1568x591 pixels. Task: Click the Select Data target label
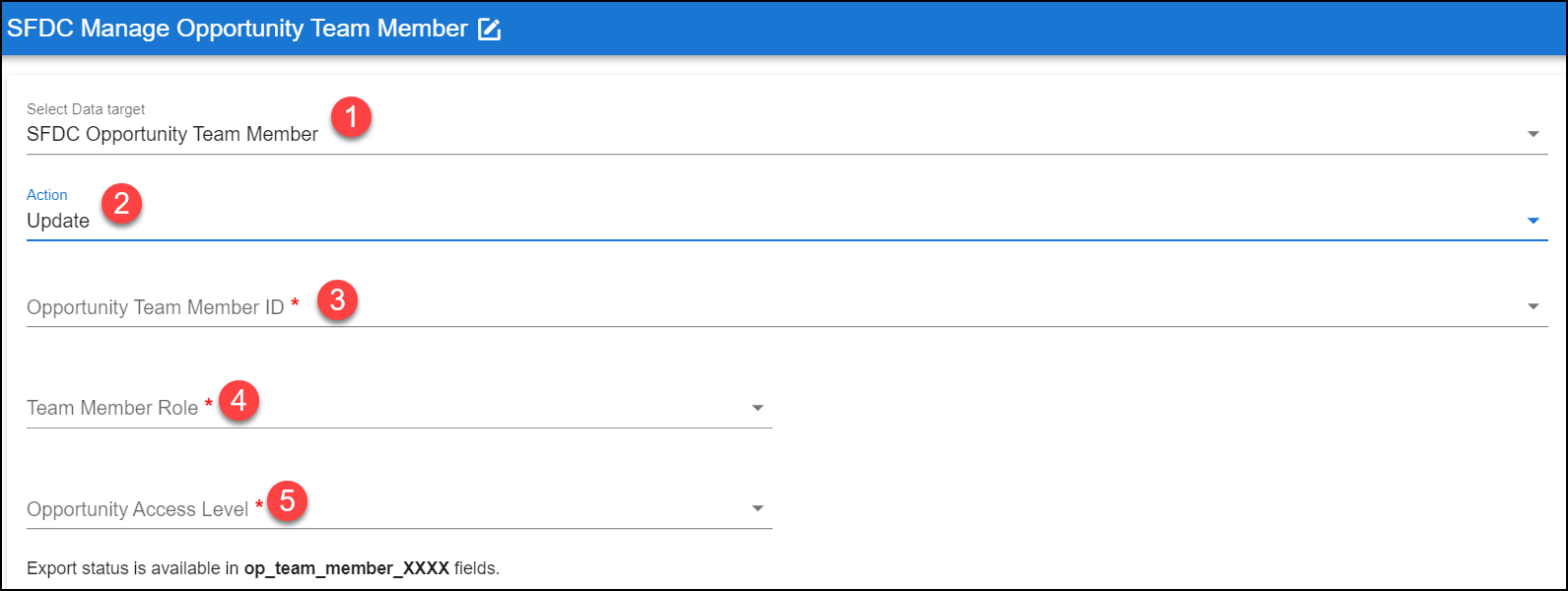tap(86, 109)
